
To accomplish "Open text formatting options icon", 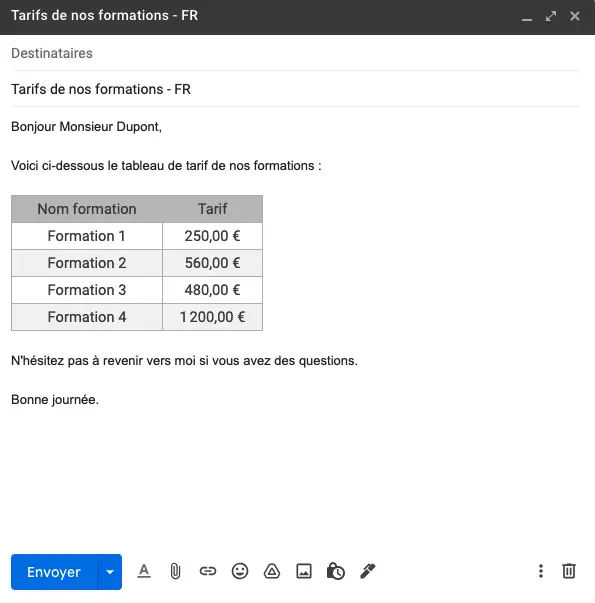I will click(x=144, y=571).
